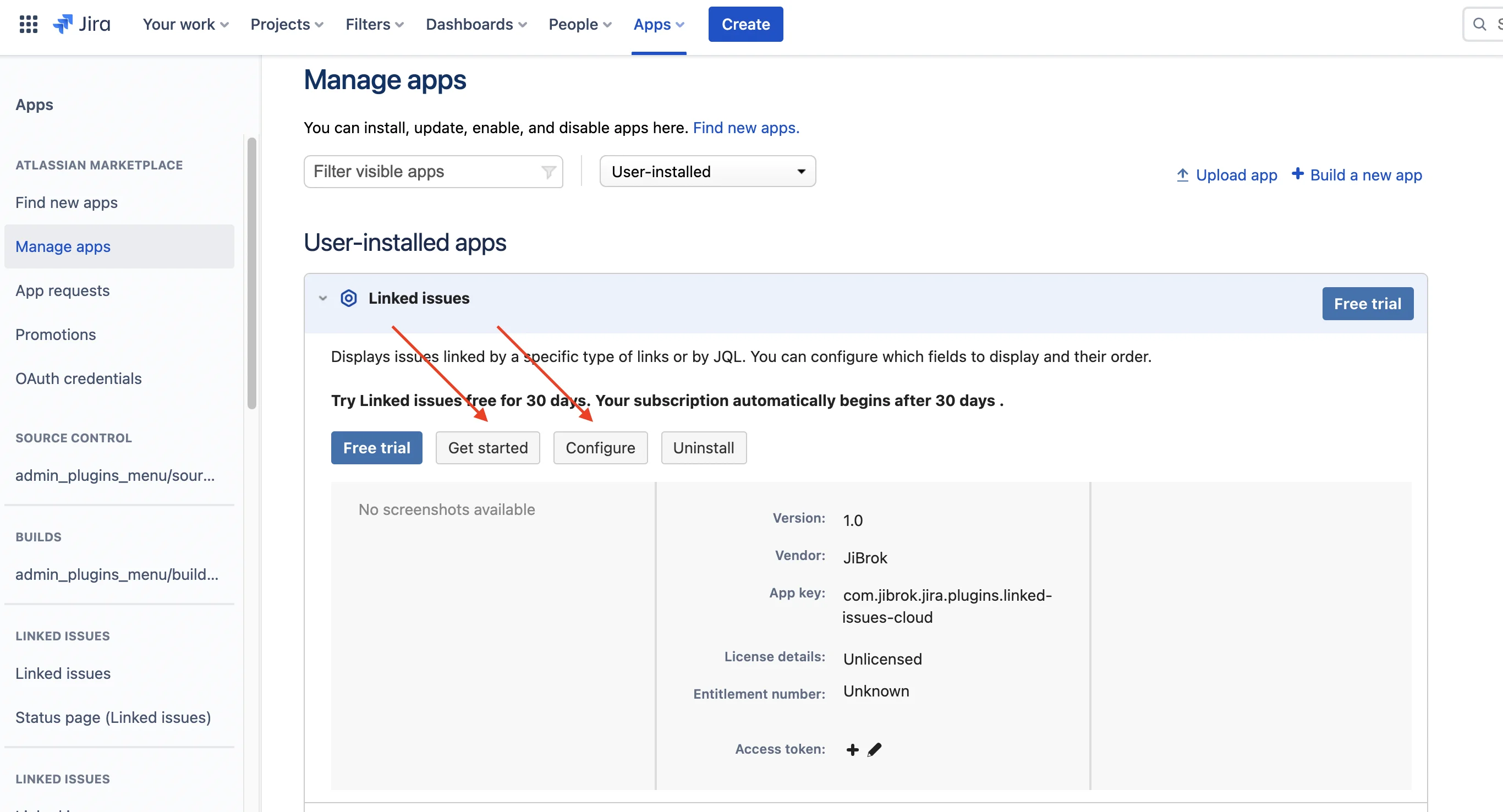Click the No screenshots available text
The width and height of the screenshot is (1503, 812).
point(446,509)
